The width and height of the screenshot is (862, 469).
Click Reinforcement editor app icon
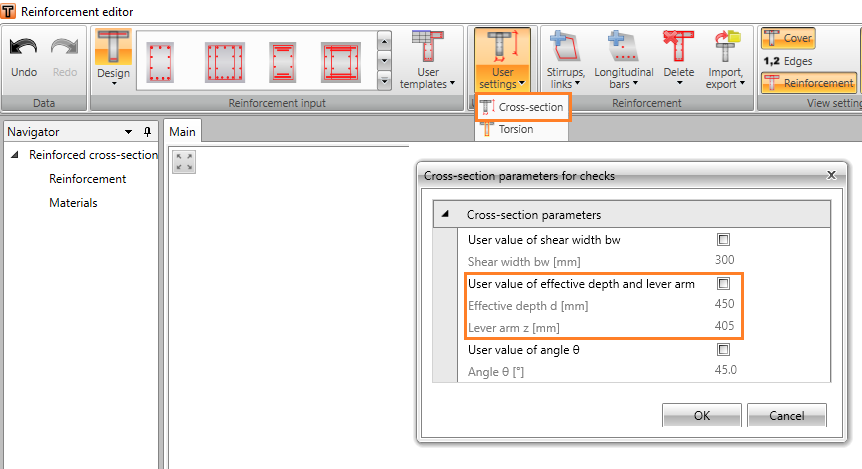[8, 12]
